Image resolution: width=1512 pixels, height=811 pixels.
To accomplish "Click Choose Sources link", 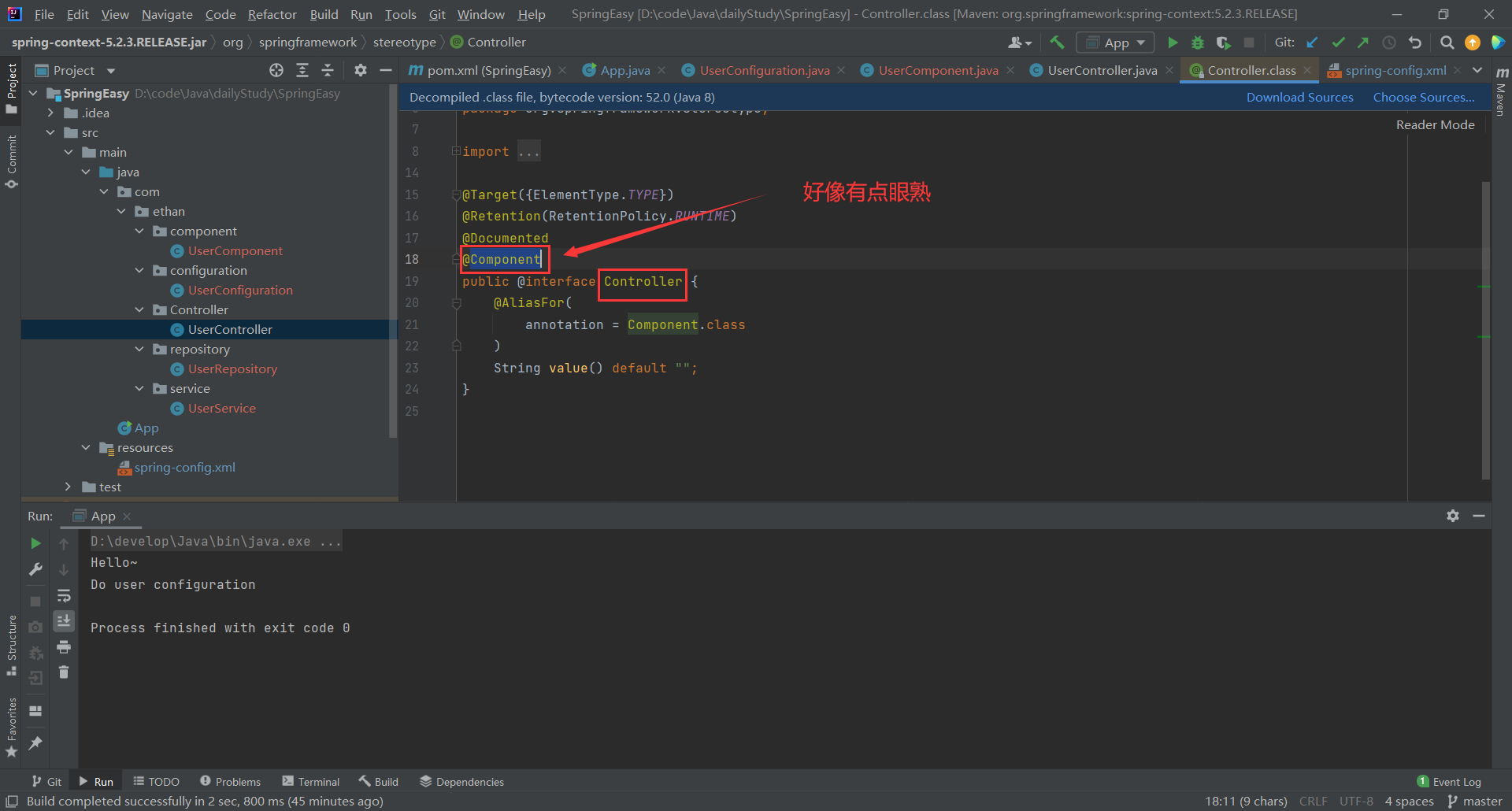I will [x=1424, y=97].
